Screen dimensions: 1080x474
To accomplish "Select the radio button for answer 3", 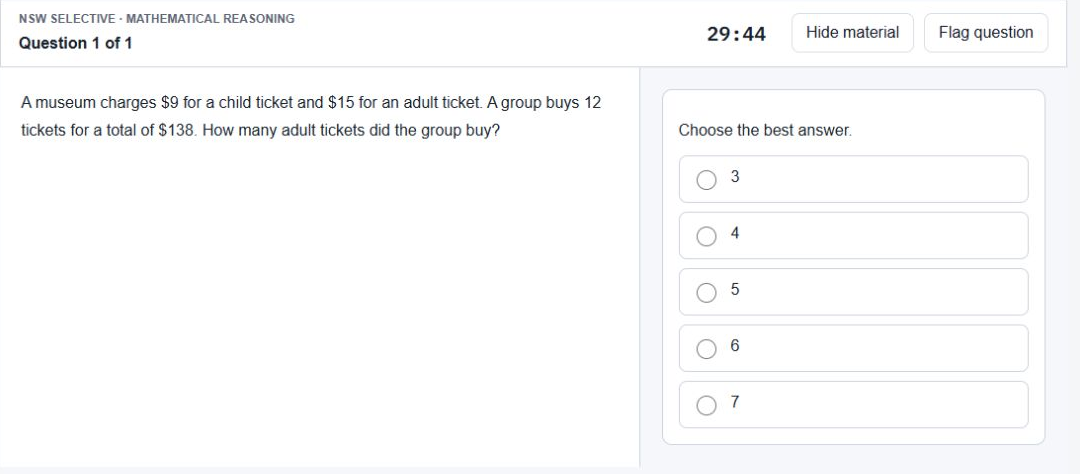I will point(706,180).
